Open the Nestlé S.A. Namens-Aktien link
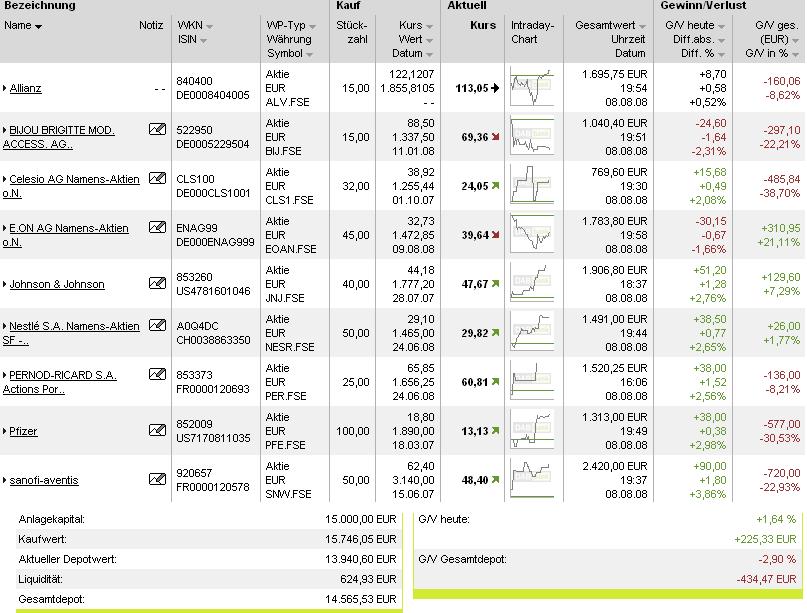The width and height of the screenshot is (807, 613). click(x=71, y=333)
